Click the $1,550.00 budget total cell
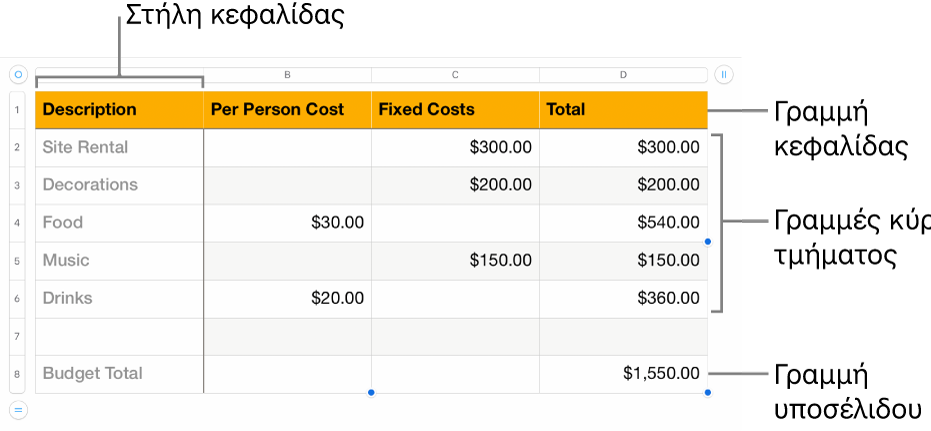The height and width of the screenshot is (431, 931). 623,374
